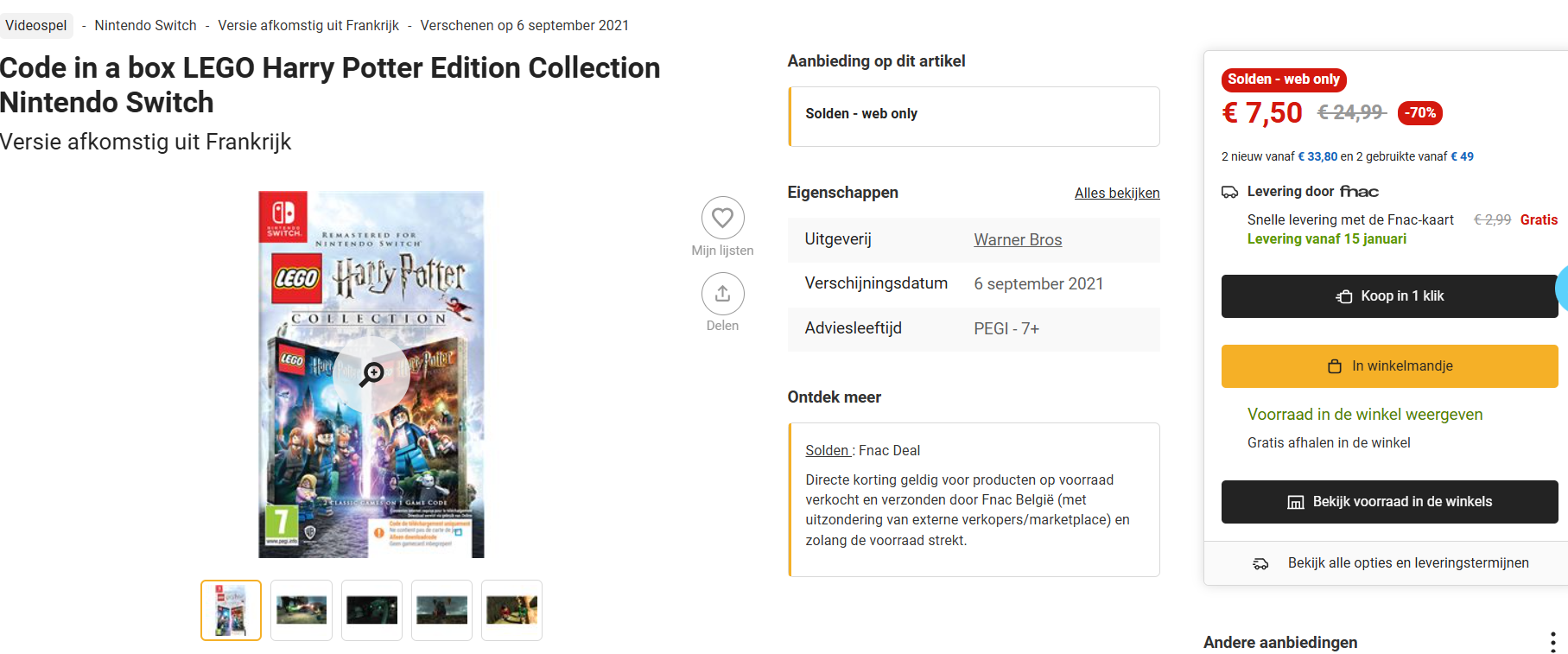
Task: Open the three-dot menu beside Andere aanbiedingen
Action: coord(1552,642)
